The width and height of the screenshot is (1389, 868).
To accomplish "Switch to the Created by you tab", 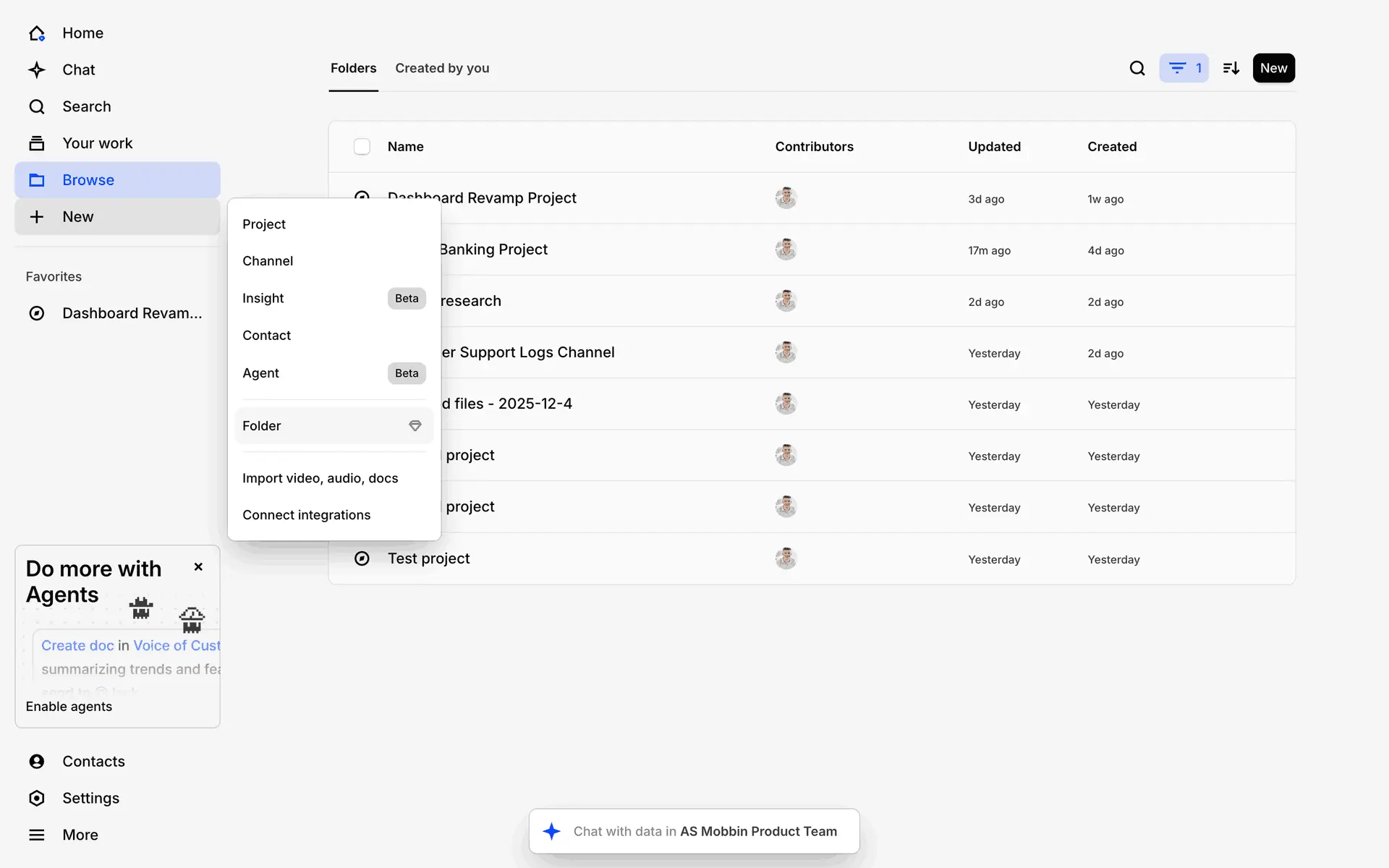I will pos(442,68).
